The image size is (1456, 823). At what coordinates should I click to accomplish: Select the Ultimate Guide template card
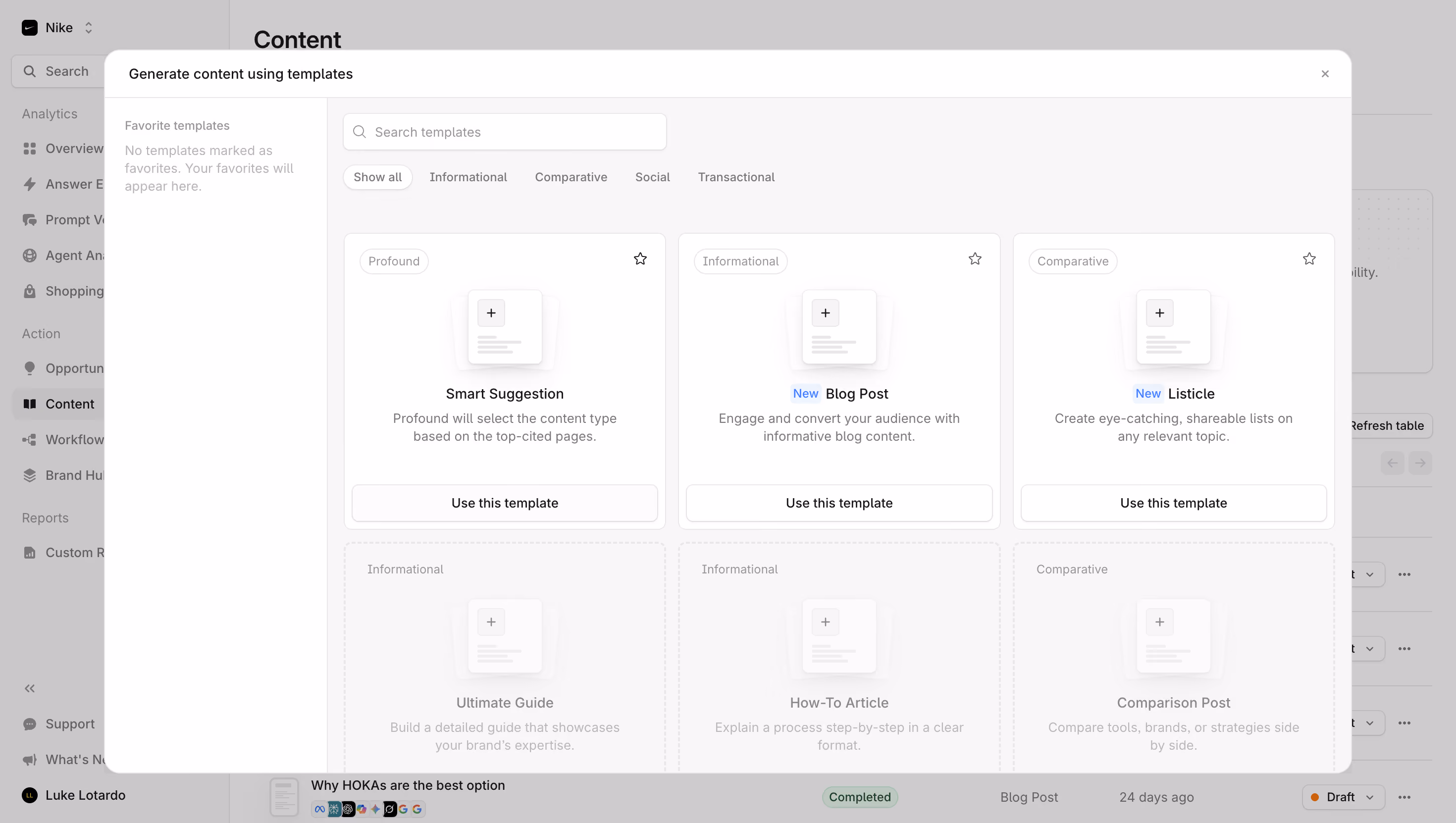[504, 657]
